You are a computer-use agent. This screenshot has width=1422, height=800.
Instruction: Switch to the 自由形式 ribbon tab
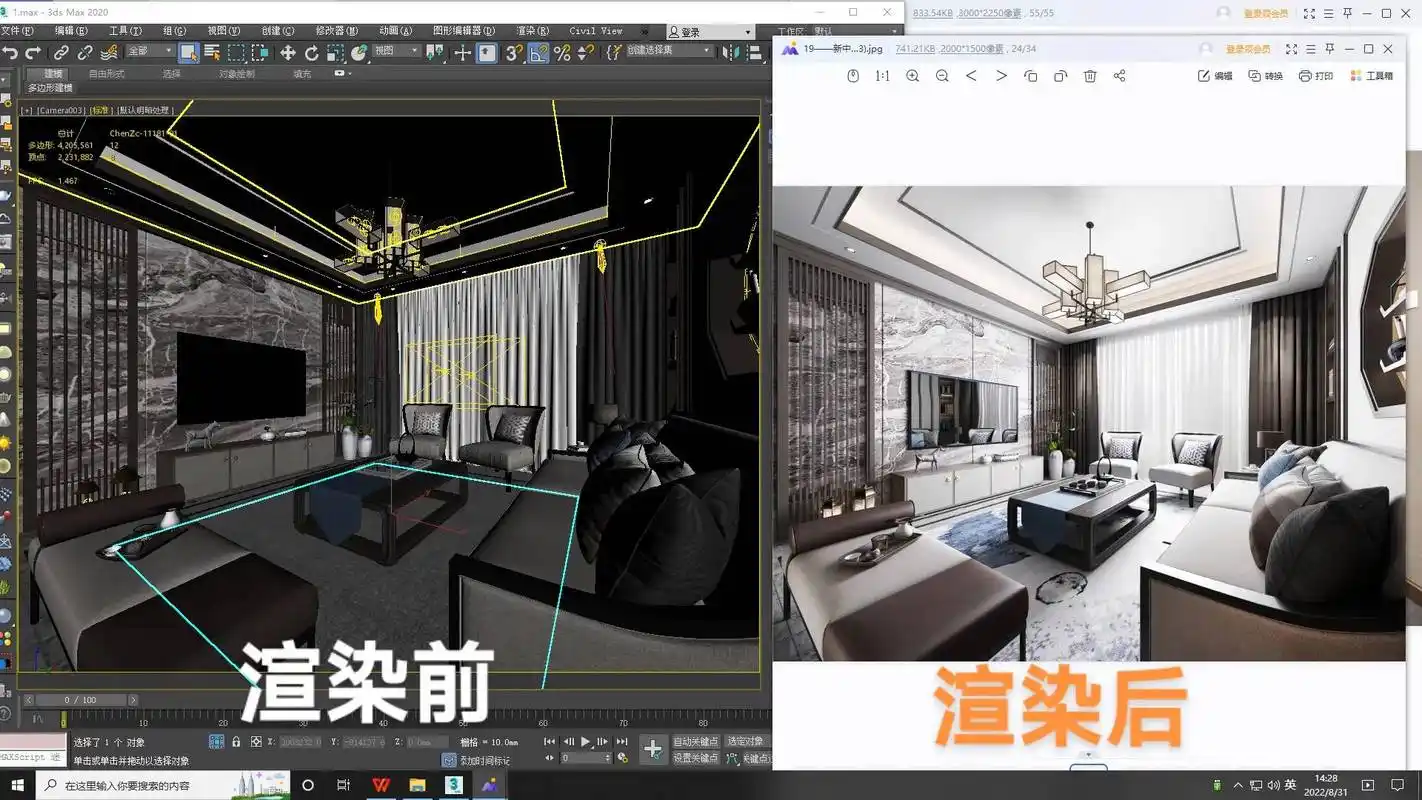[106, 74]
